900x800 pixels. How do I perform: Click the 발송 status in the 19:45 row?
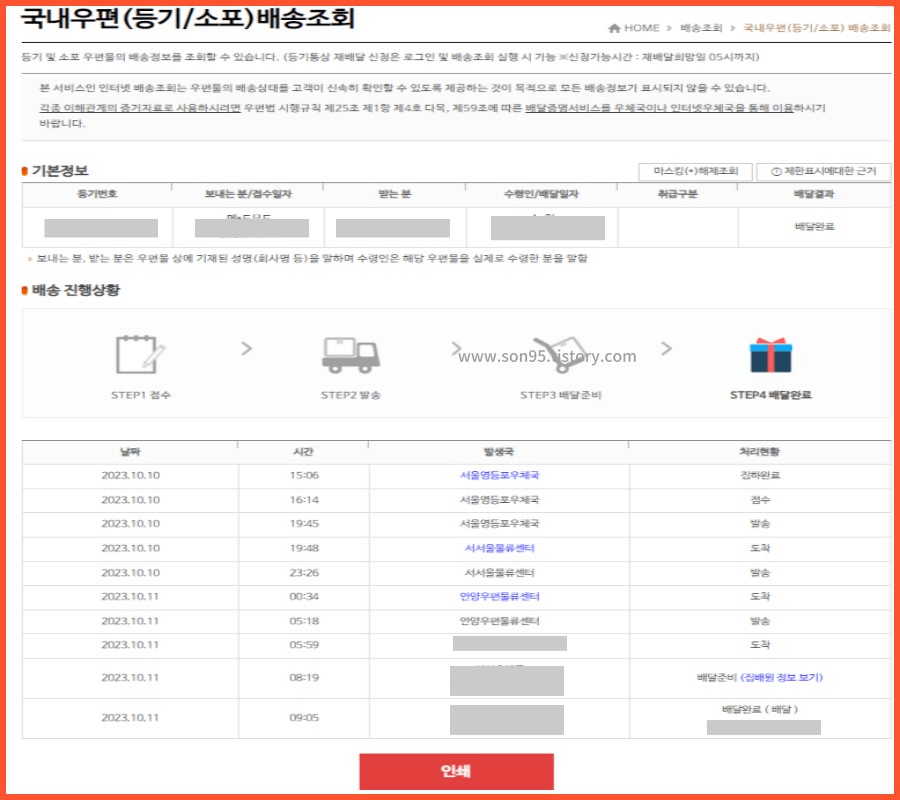760,523
